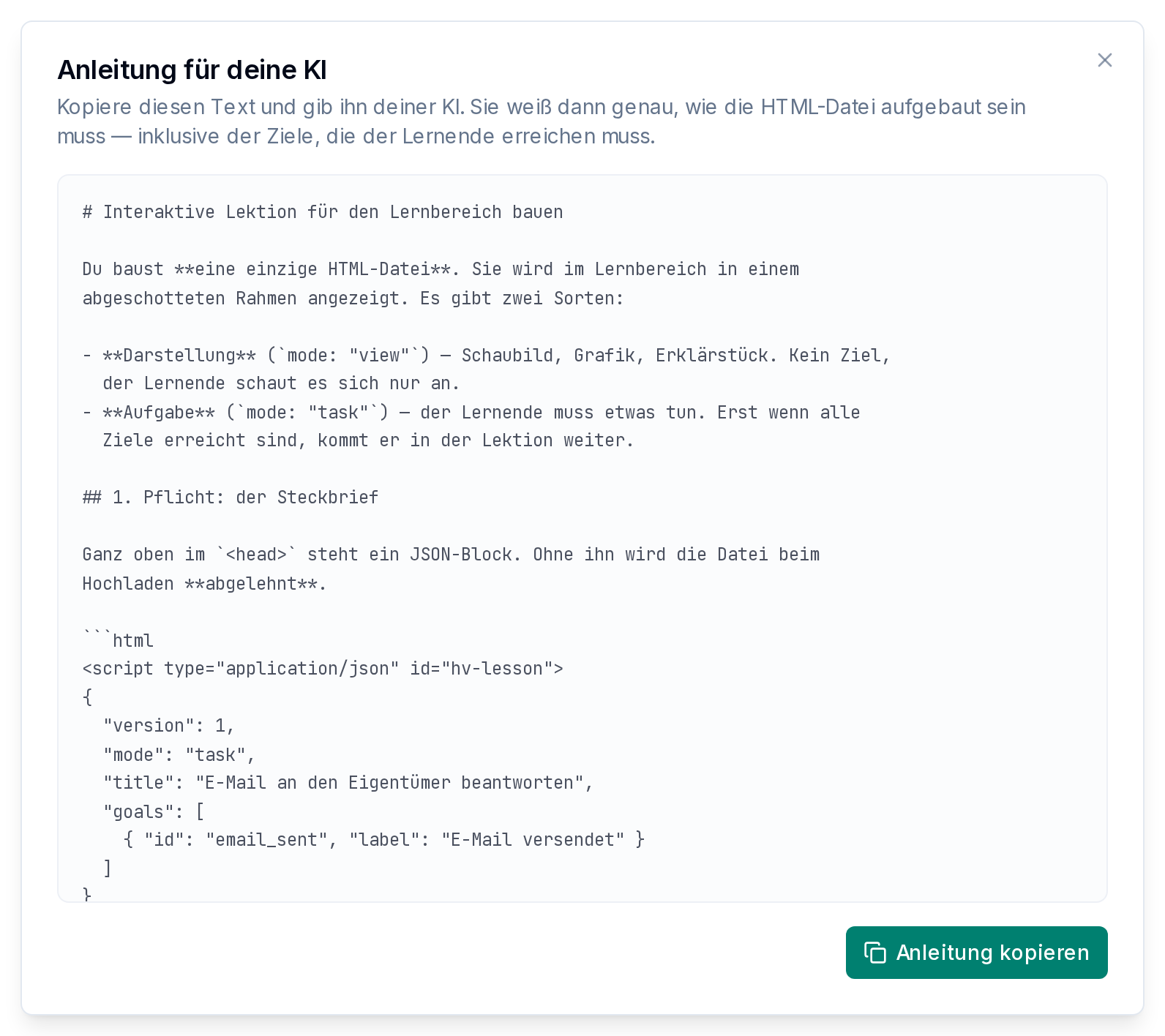Click the description paragraph starting with Kopiere diesen Text

pos(542,121)
